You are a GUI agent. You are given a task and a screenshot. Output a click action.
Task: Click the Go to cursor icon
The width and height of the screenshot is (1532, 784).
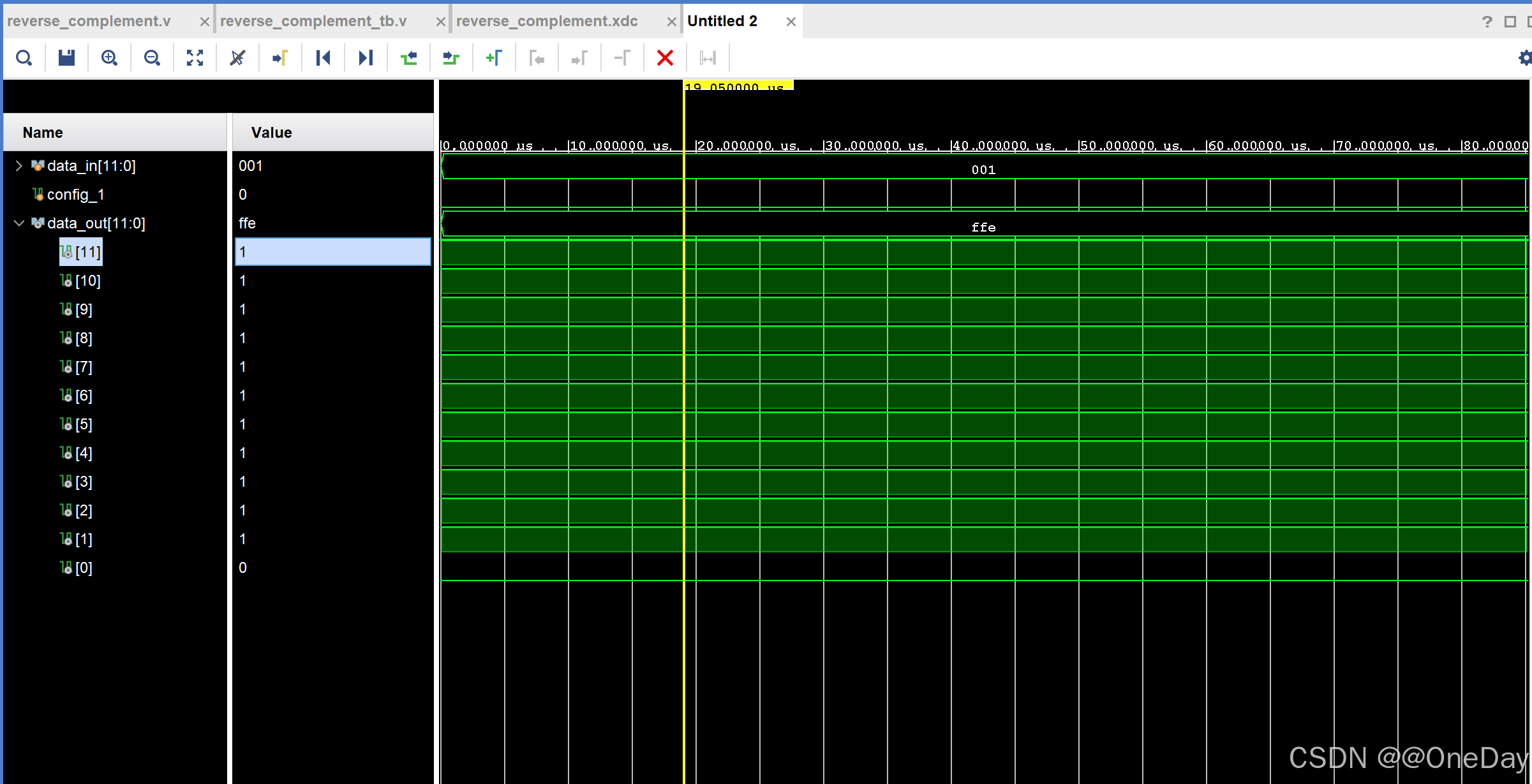(x=280, y=58)
